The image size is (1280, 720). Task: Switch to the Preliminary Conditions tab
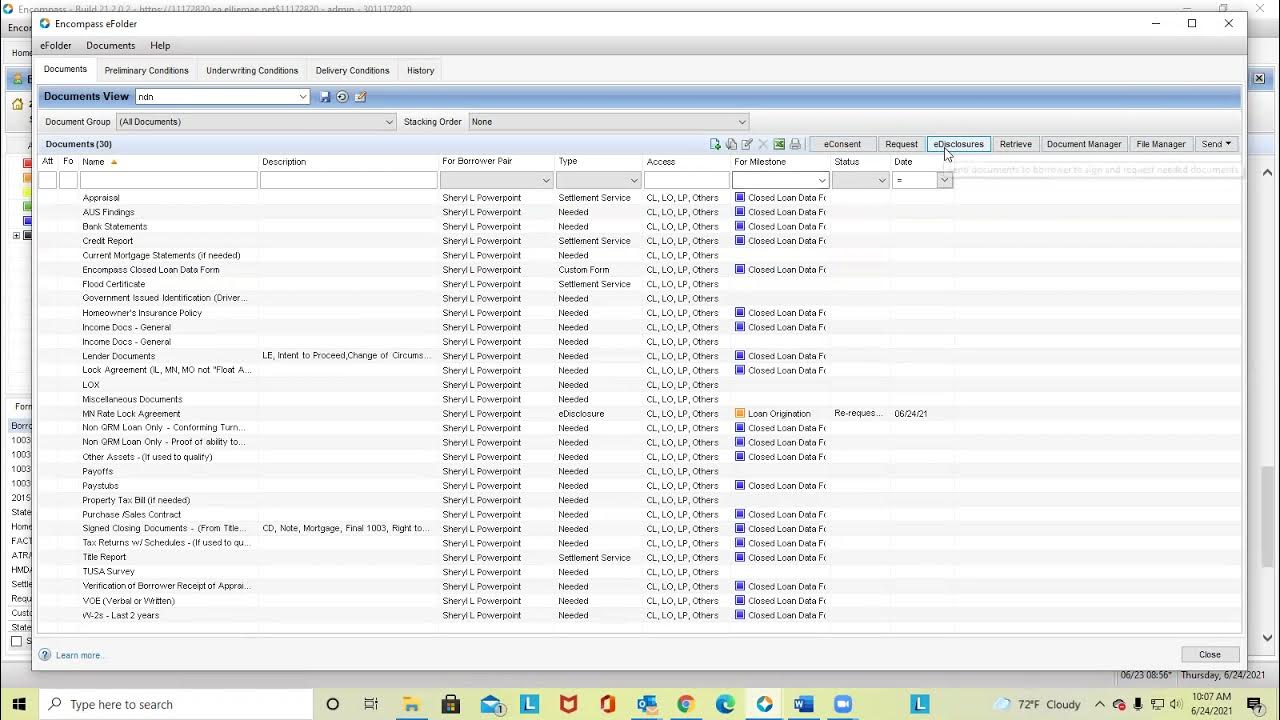146,71
